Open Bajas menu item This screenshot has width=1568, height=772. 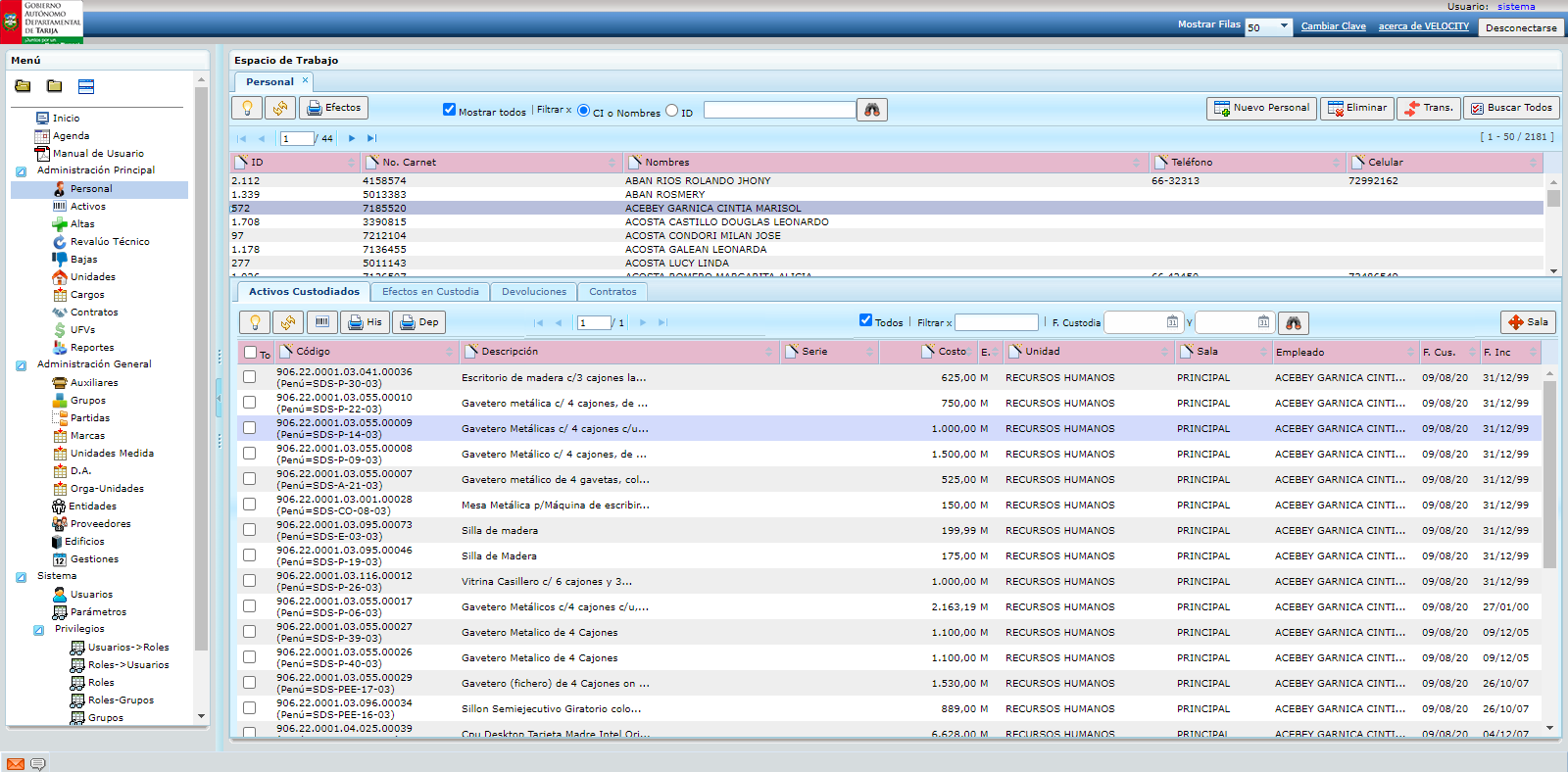click(83, 259)
